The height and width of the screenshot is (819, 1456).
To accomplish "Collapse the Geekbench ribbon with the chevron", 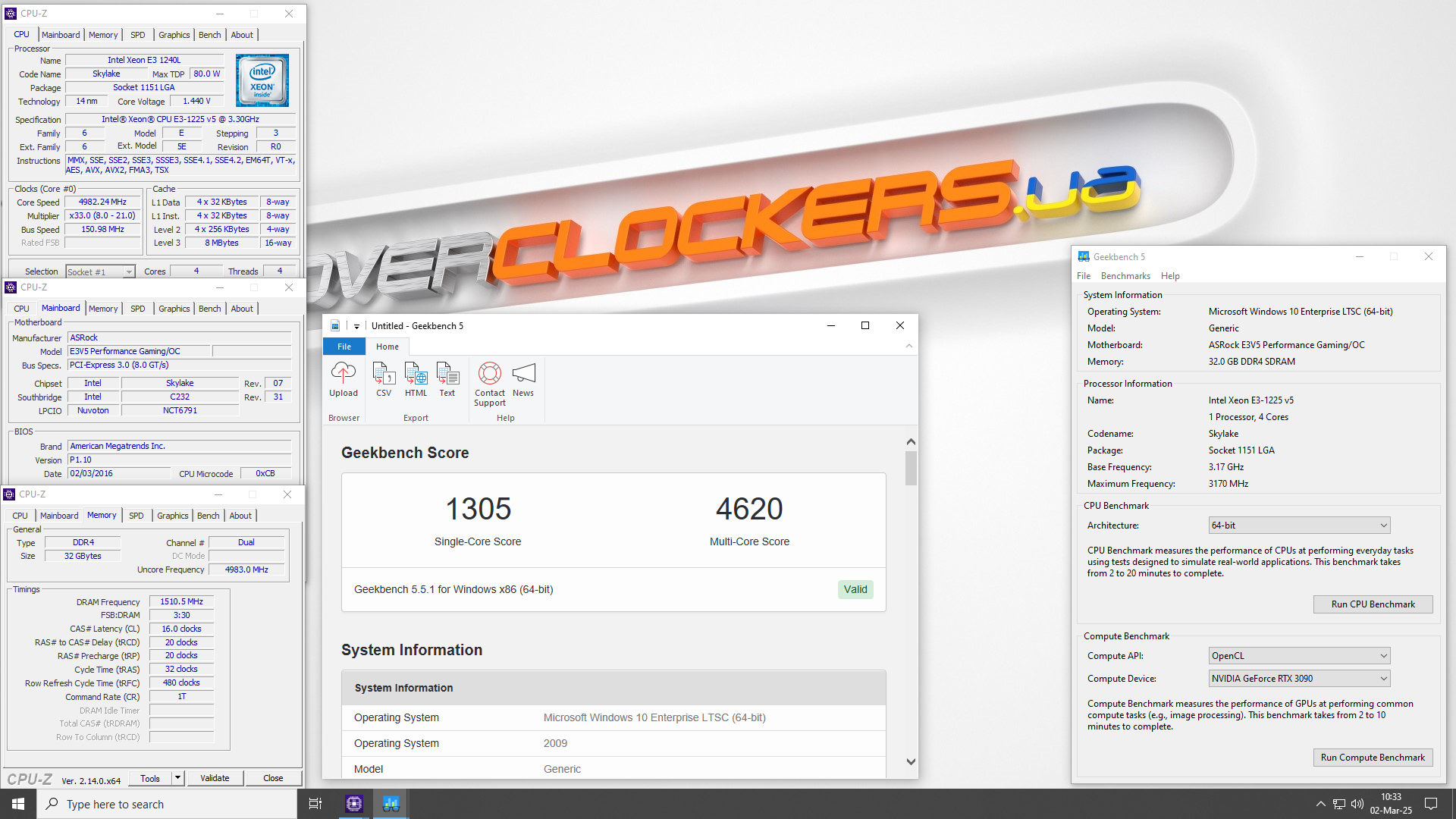I will click(x=909, y=346).
